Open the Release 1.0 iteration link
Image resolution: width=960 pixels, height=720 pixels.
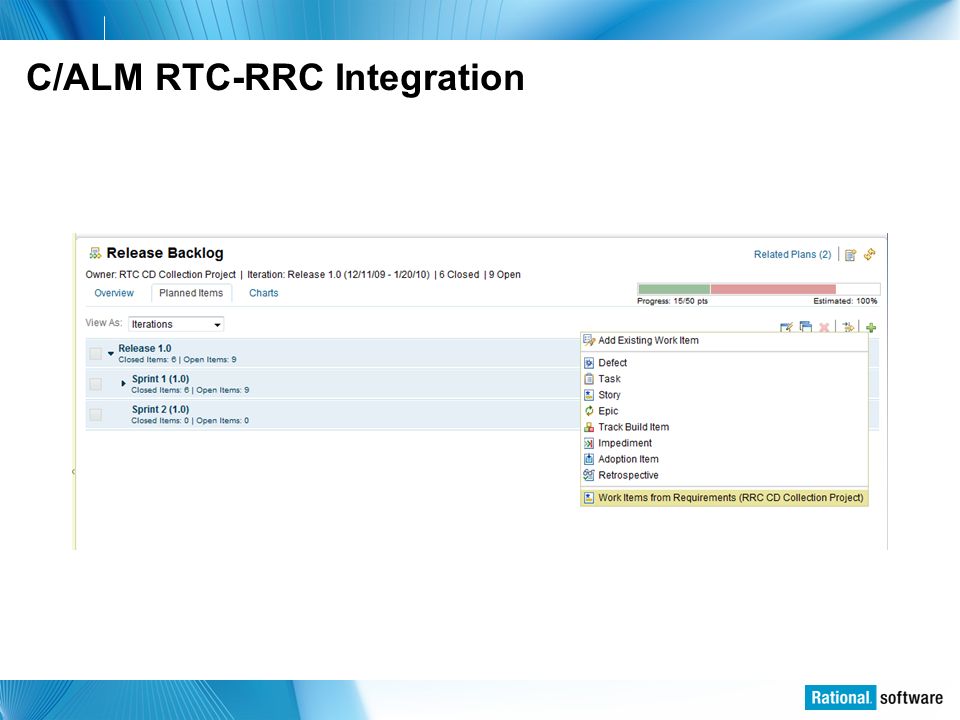(144, 348)
